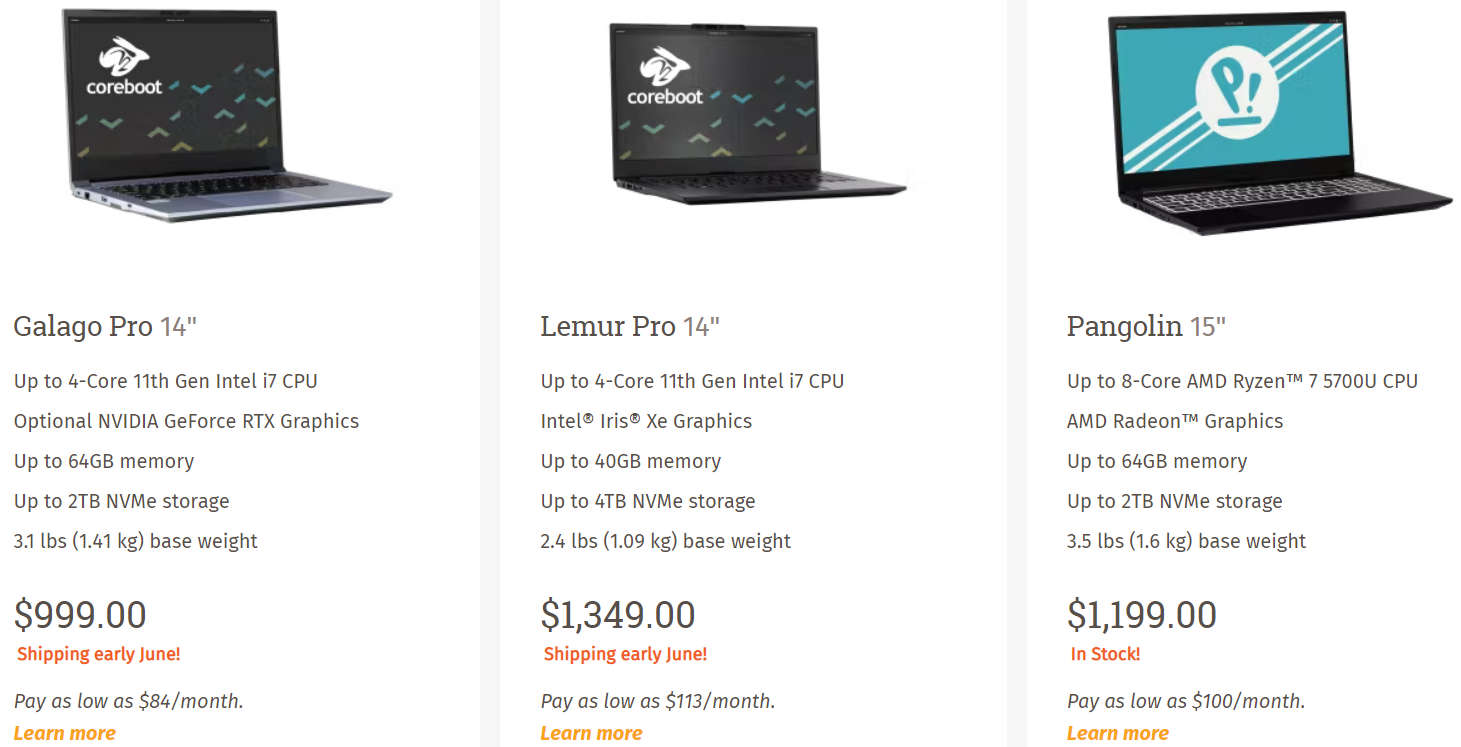Click the $999.00 Galago Pro price

(x=80, y=614)
